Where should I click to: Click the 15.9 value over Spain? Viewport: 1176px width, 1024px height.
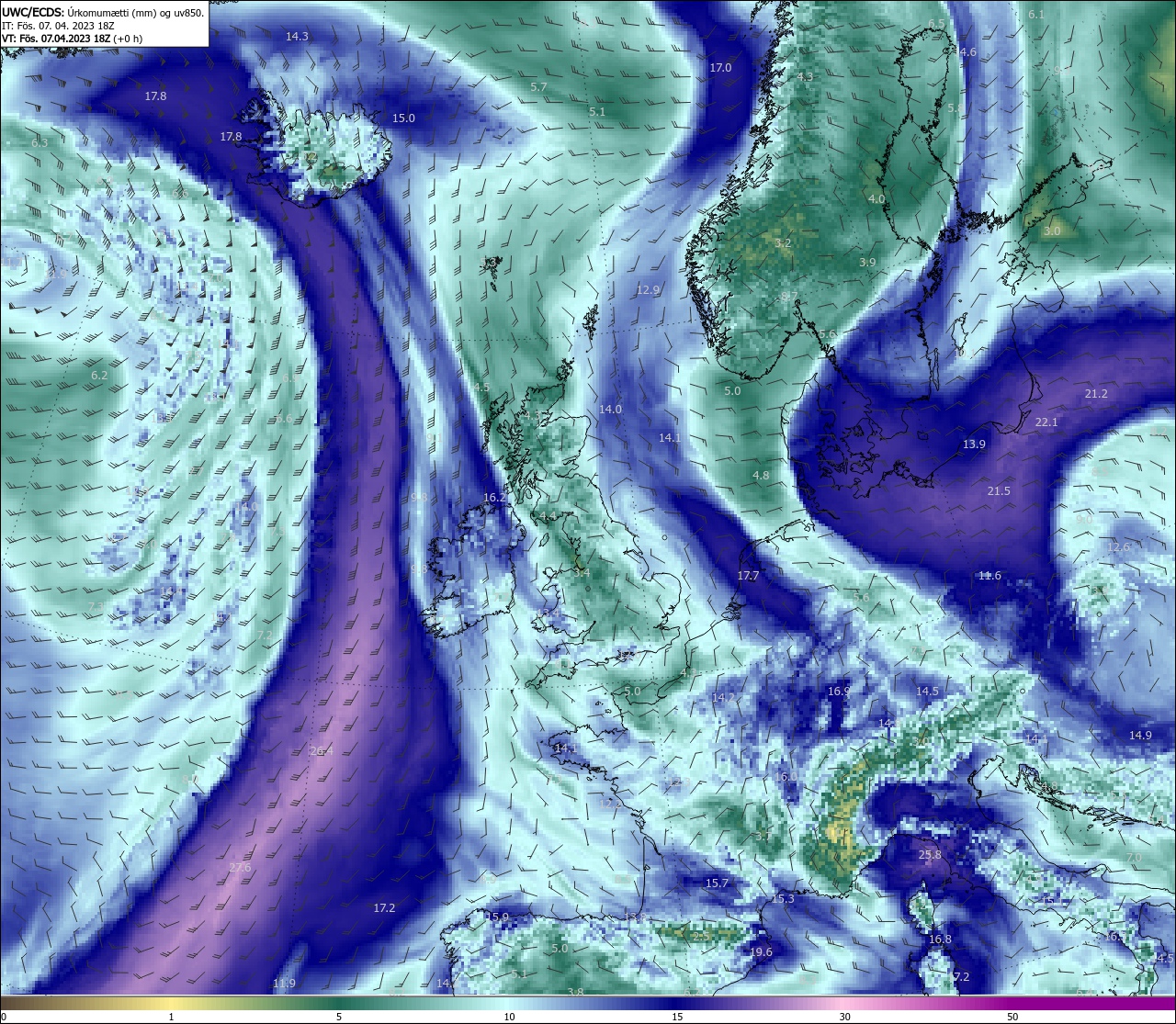click(497, 917)
